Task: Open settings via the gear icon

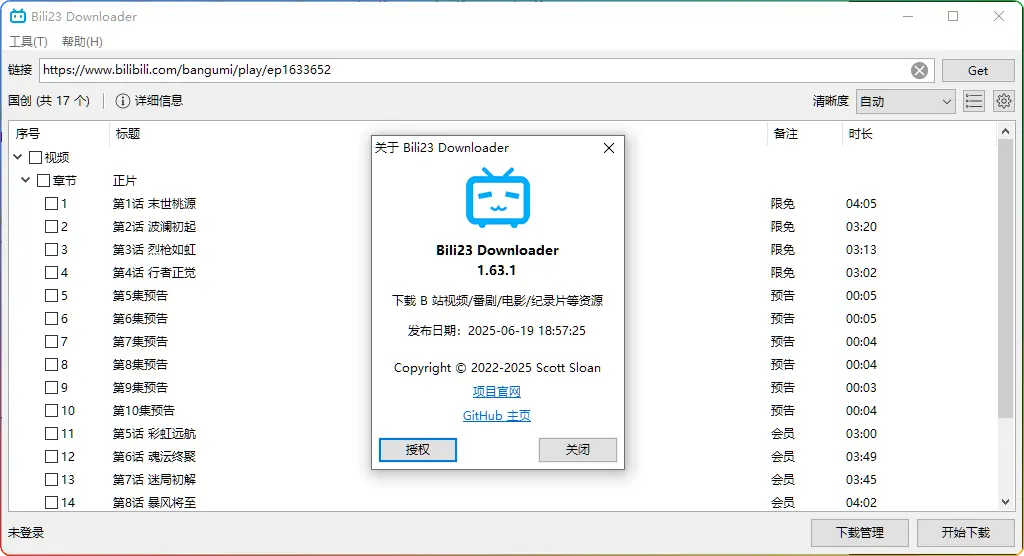Action: click(1004, 101)
